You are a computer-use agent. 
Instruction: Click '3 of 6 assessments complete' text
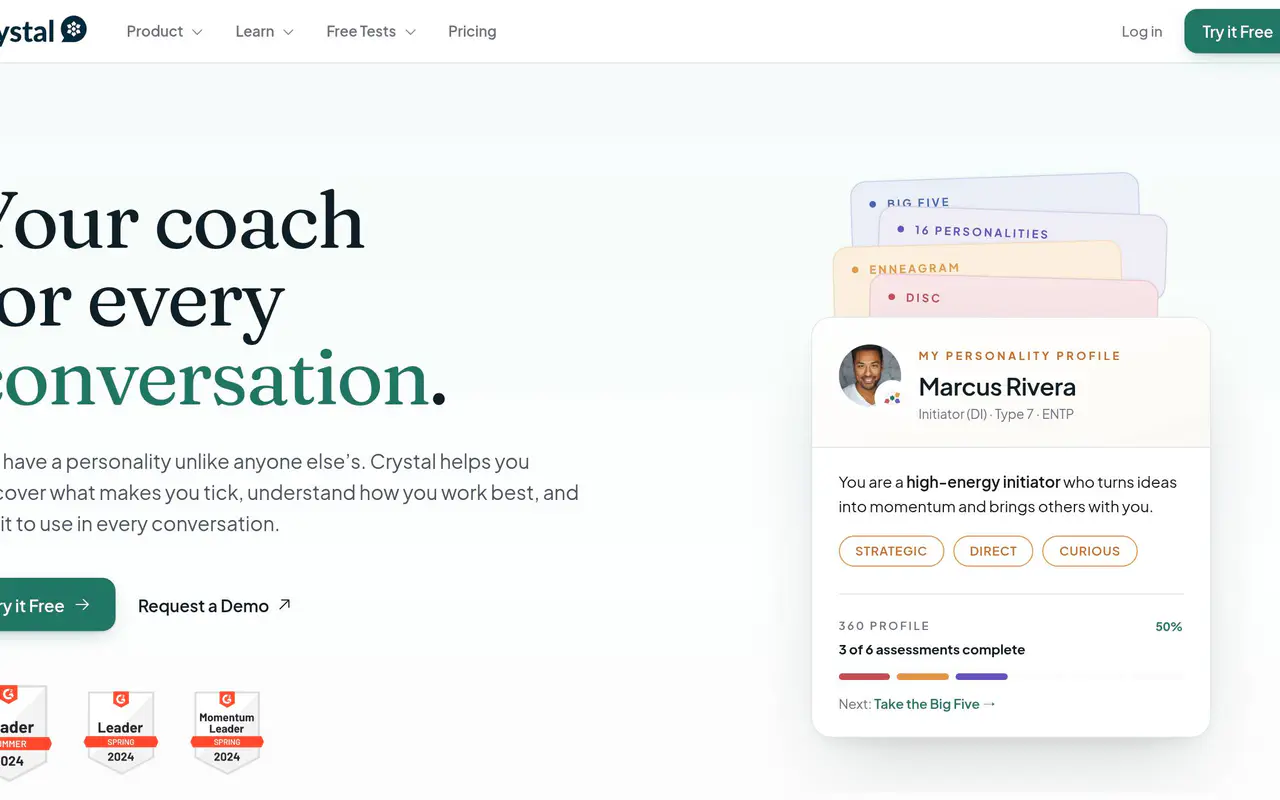pyautogui.click(x=932, y=650)
